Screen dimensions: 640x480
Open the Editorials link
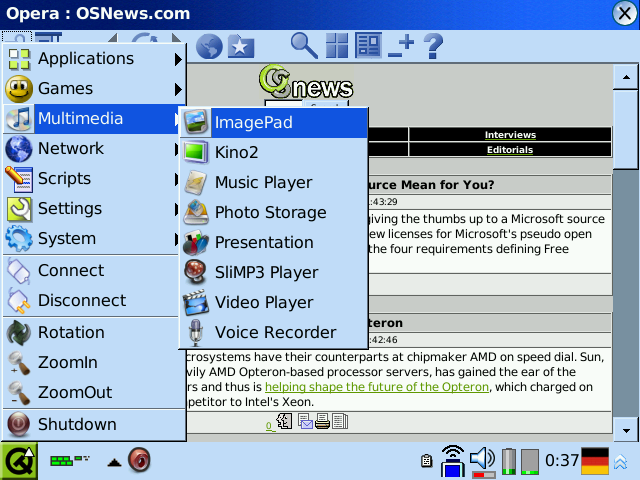pos(510,150)
